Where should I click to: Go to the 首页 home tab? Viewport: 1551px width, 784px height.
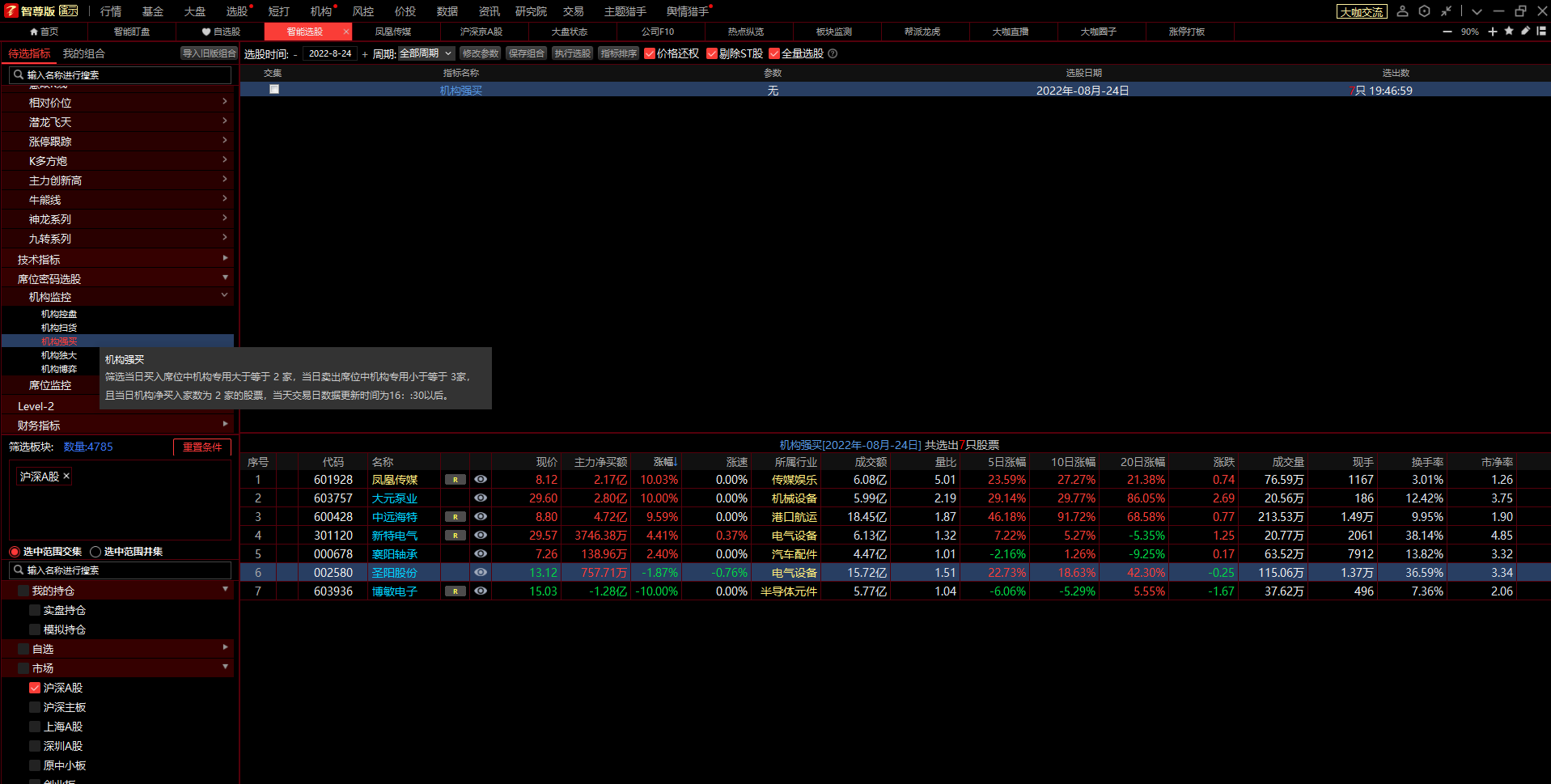tap(44, 32)
